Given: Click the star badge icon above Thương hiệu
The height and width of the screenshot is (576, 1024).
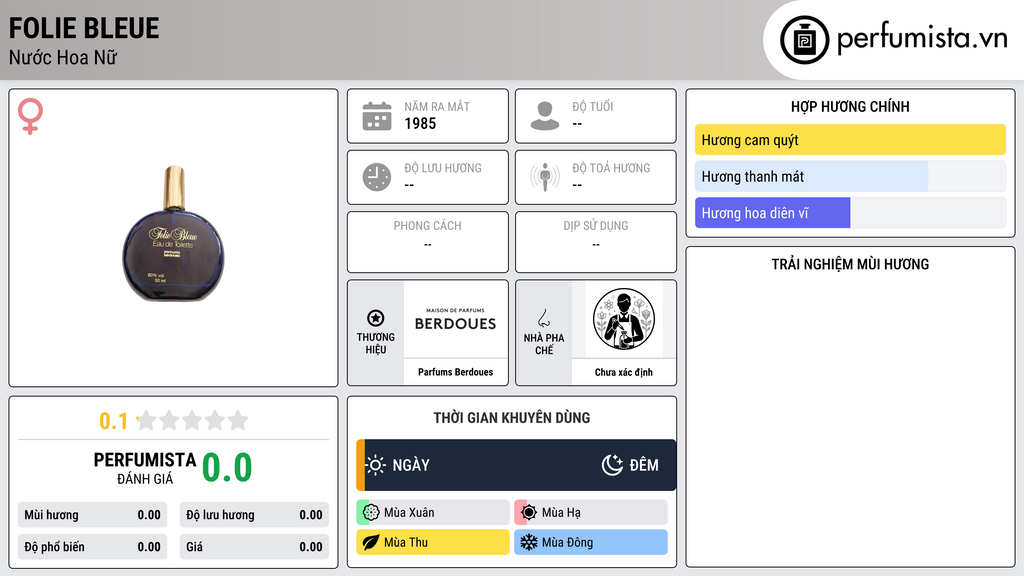Looking at the screenshot, I should tap(376, 318).
